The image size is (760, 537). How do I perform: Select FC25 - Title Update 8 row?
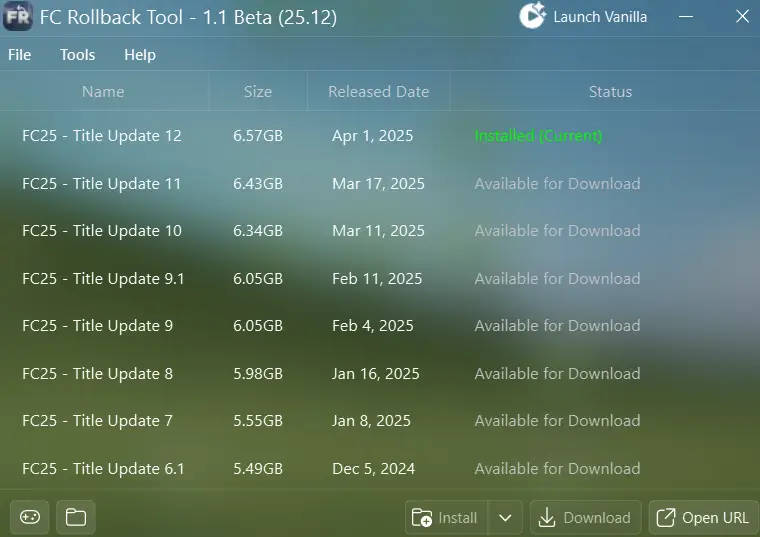click(380, 374)
